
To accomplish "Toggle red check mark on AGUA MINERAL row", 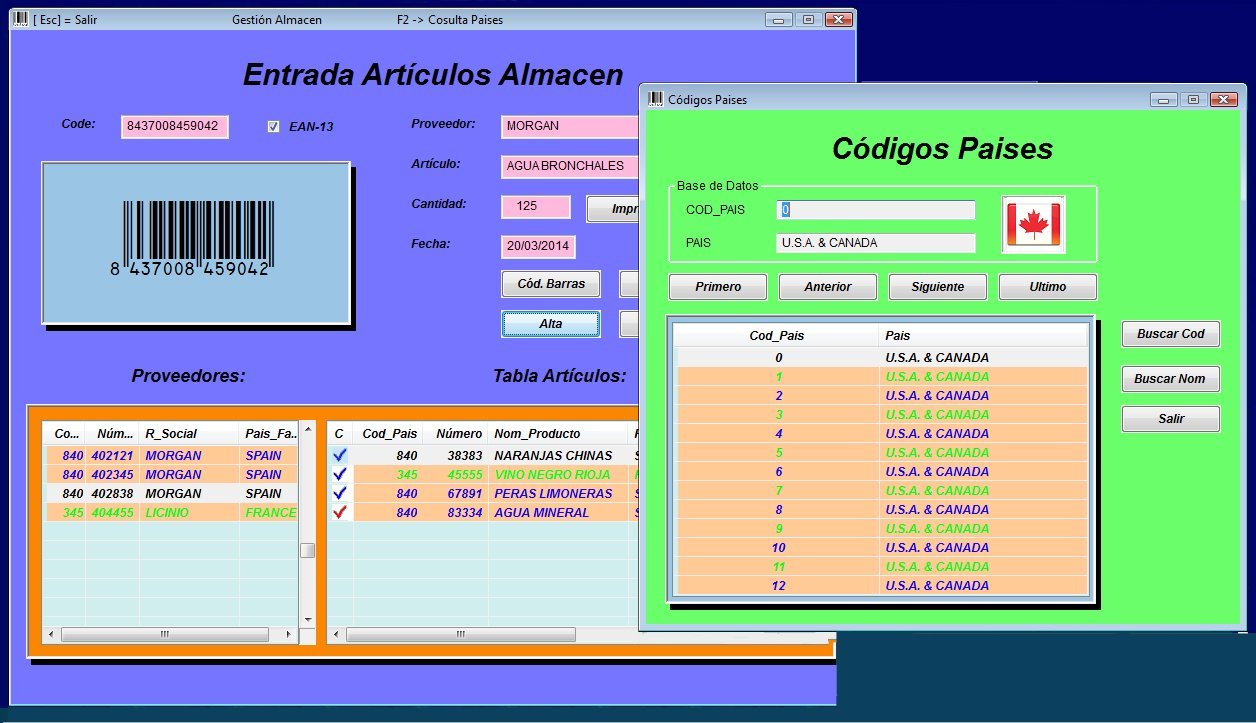I will 339,512.
